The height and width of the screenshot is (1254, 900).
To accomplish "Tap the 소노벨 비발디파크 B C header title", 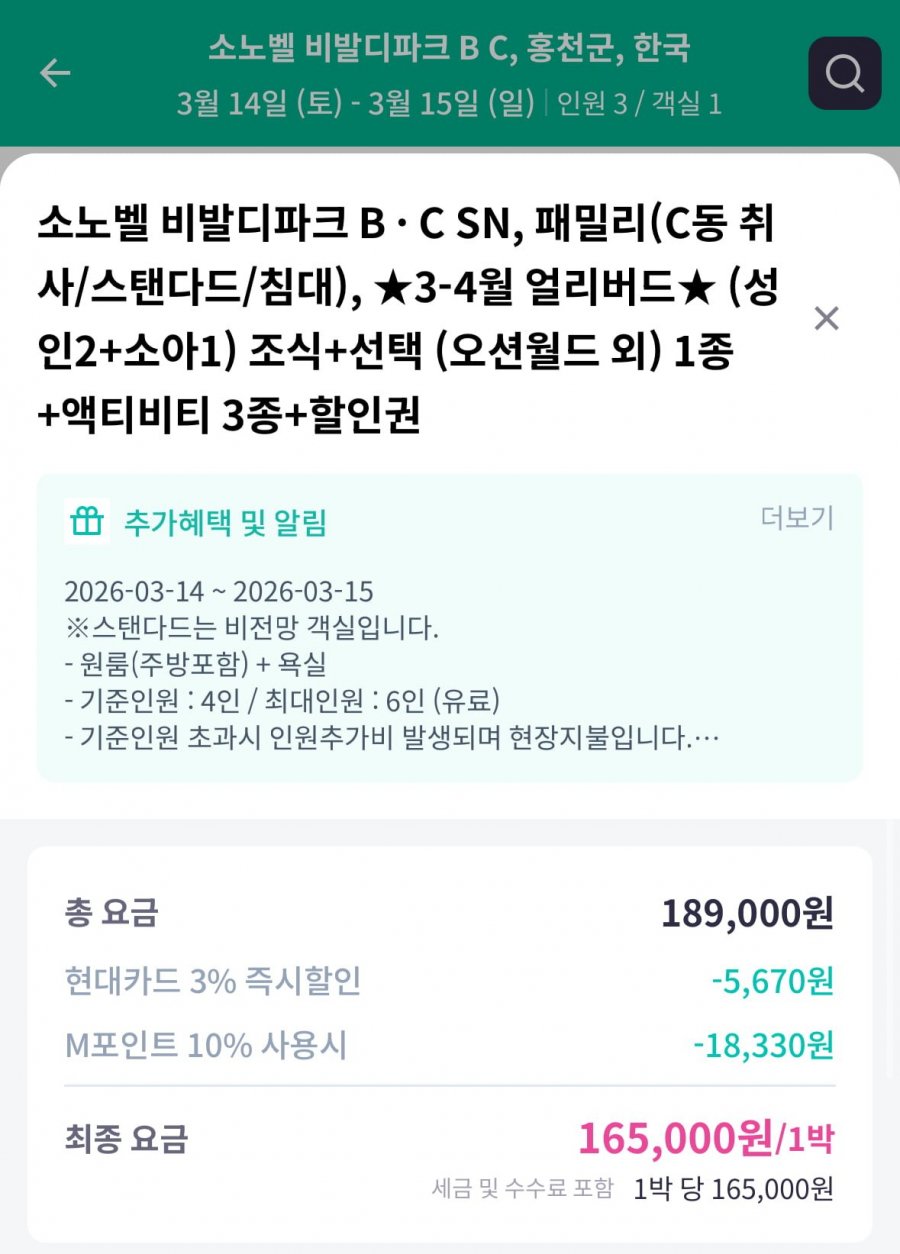I will click(449, 47).
